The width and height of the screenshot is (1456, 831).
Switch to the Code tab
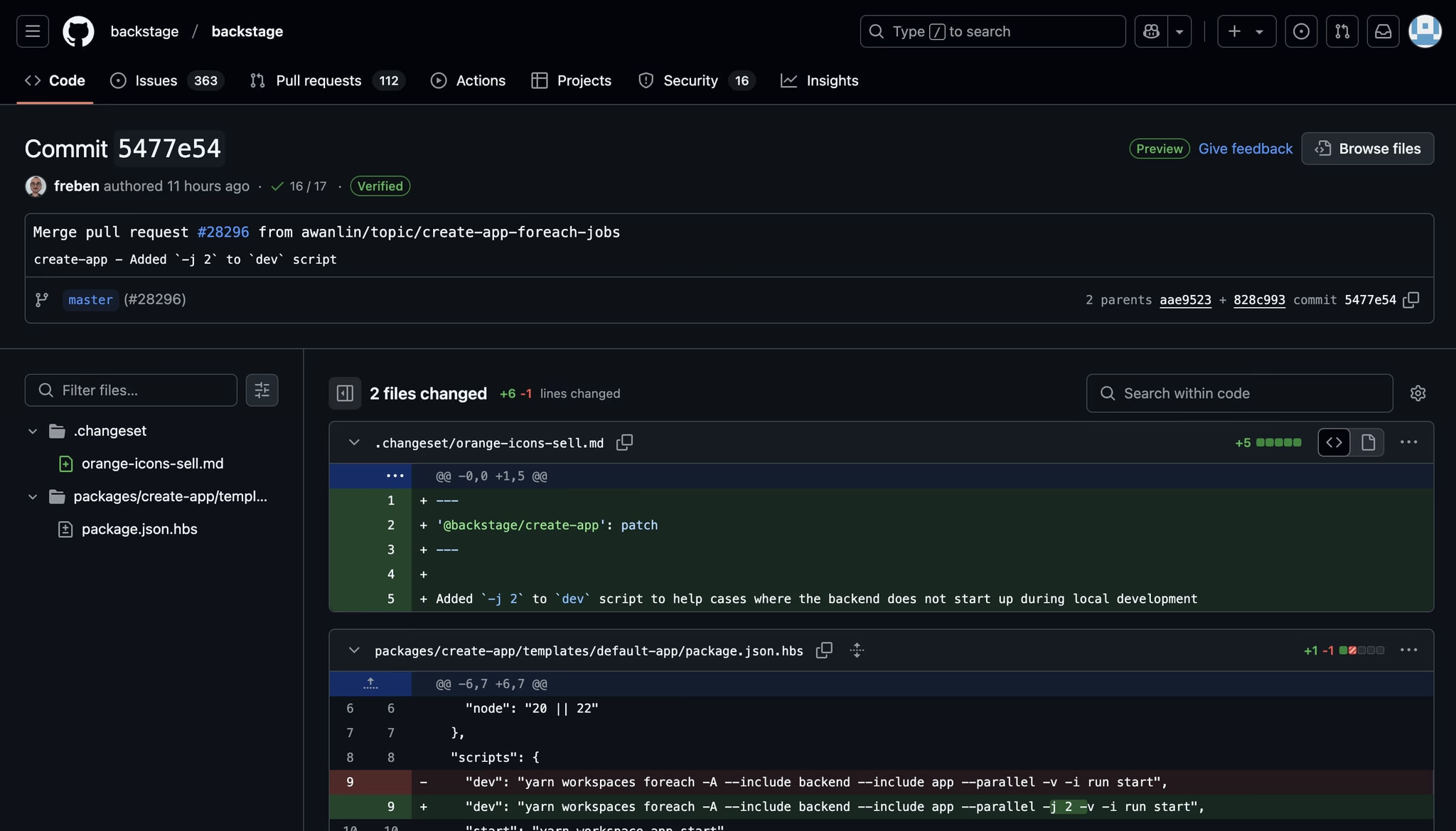[x=55, y=80]
